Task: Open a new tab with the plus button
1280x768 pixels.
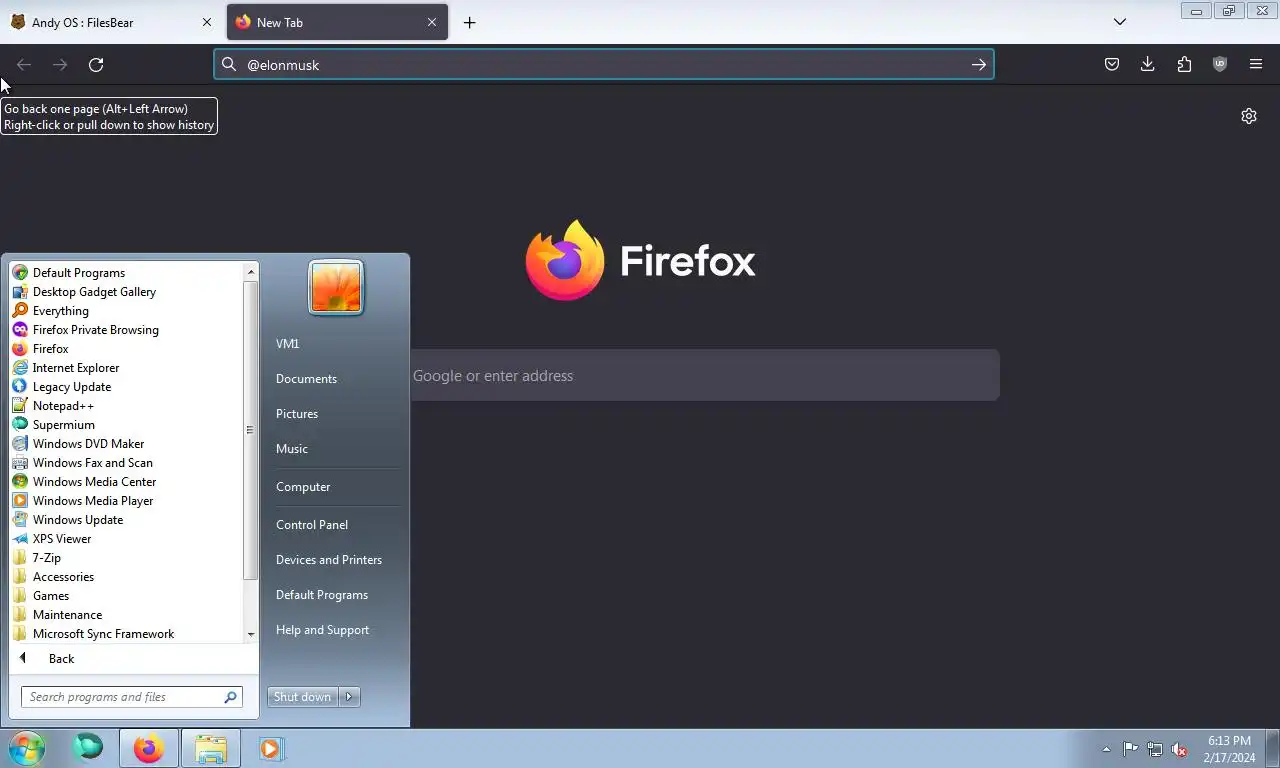Action: (x=469, y=22)
